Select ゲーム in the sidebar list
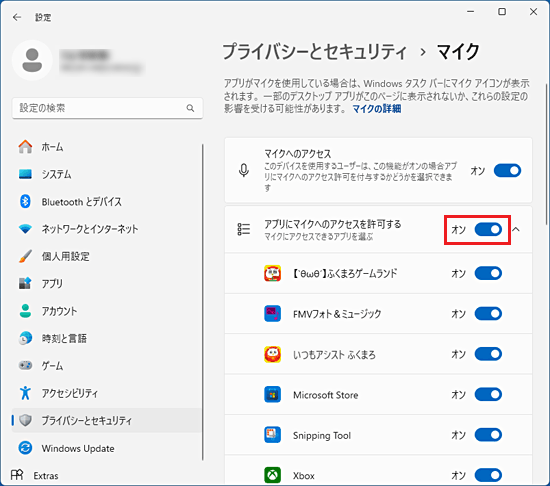The image size is (550, 486). tap(107, 365)
